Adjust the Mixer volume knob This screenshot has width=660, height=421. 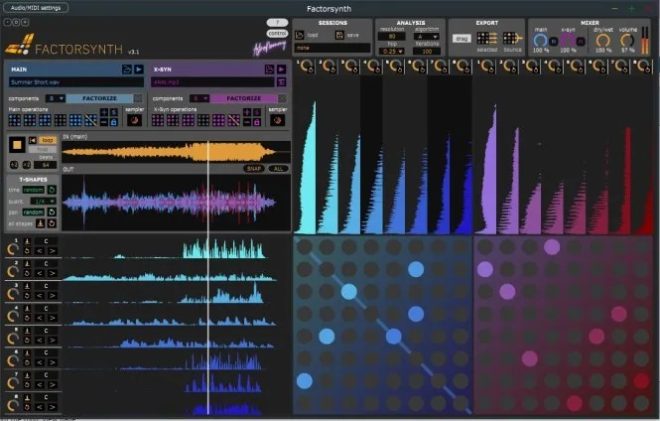(x=627, y=41)
